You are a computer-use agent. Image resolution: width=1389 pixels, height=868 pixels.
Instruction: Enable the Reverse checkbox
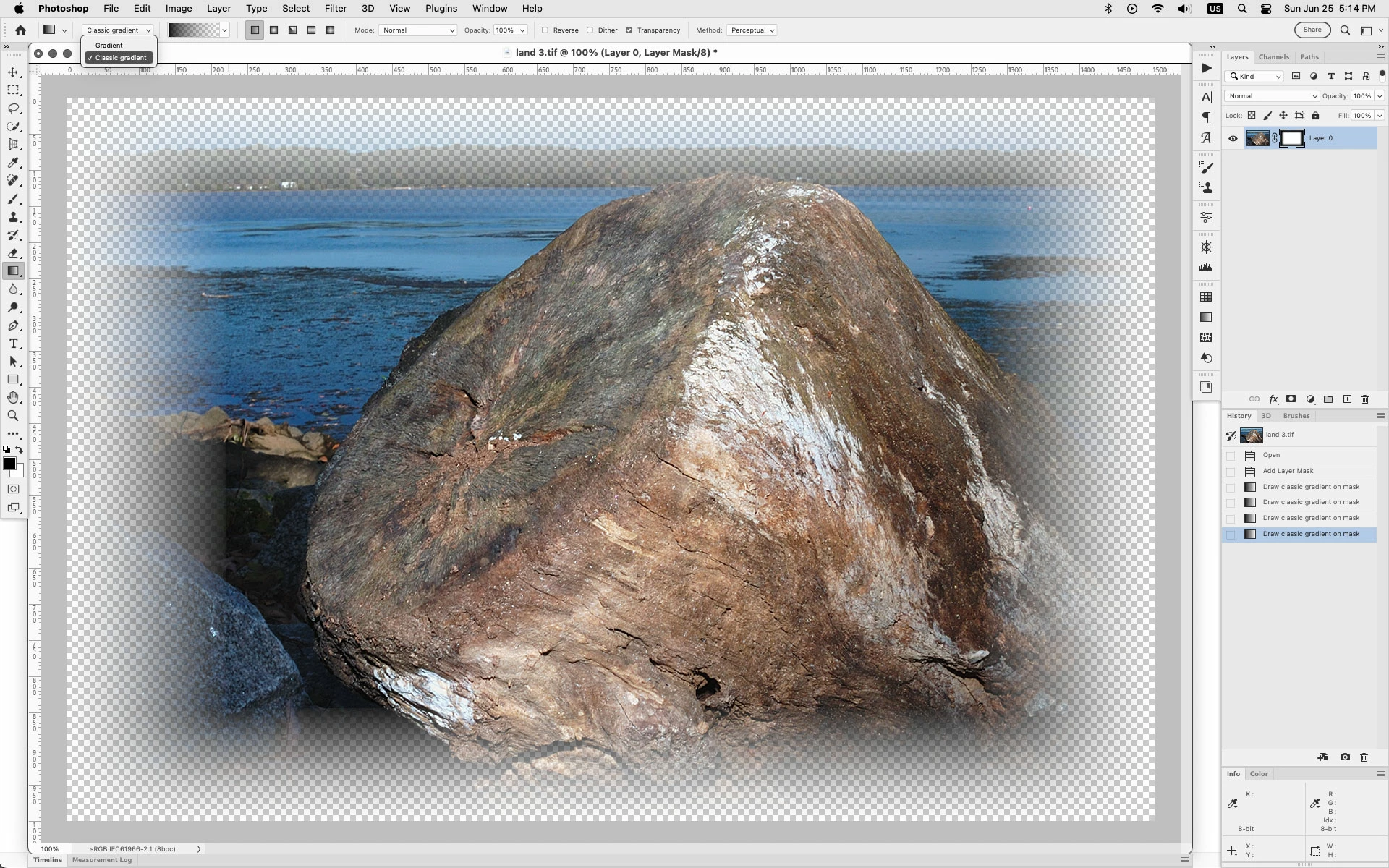pyautogui.click(x=545, y=30)
